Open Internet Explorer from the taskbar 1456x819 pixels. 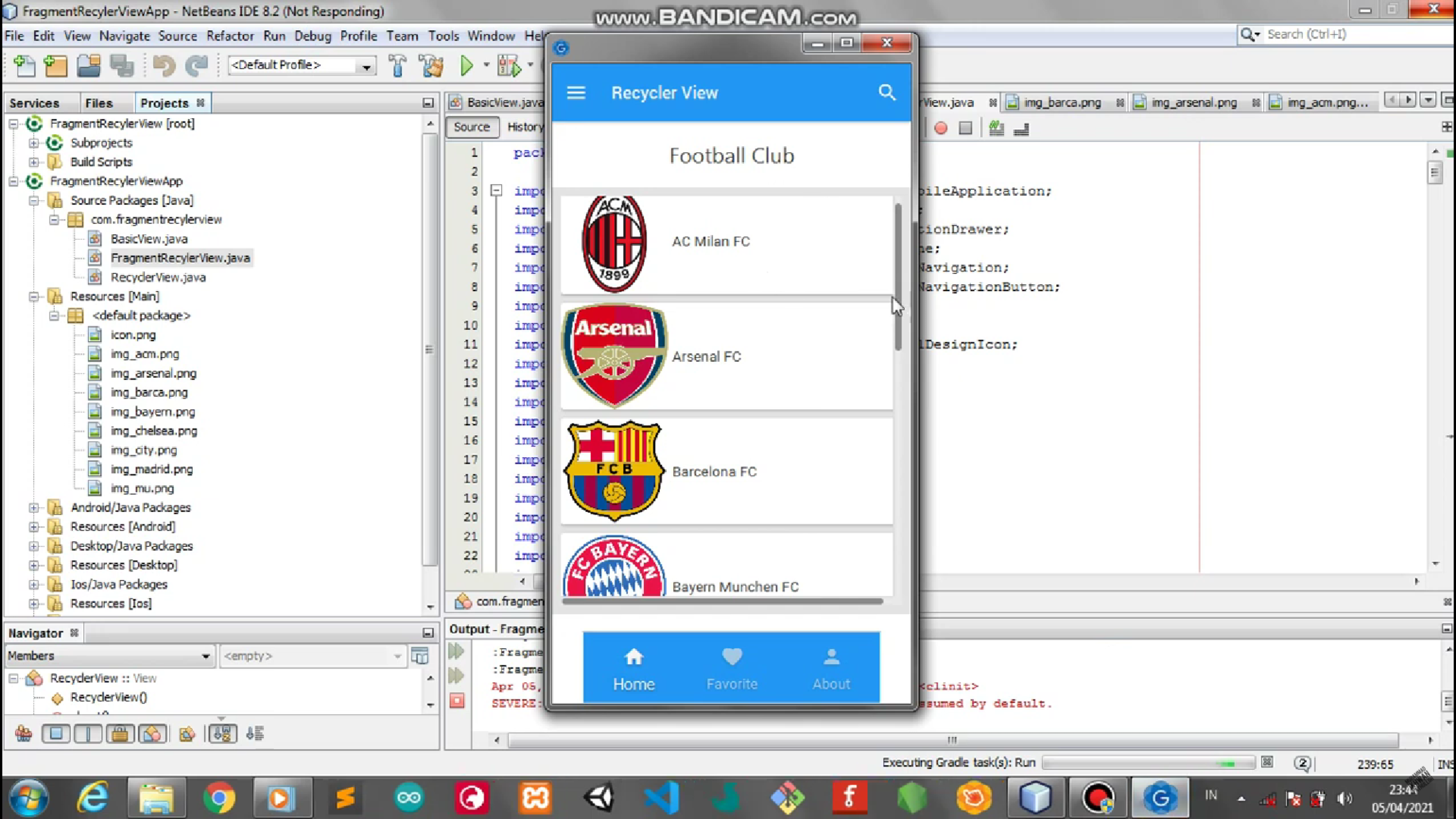tap(93, 798)
